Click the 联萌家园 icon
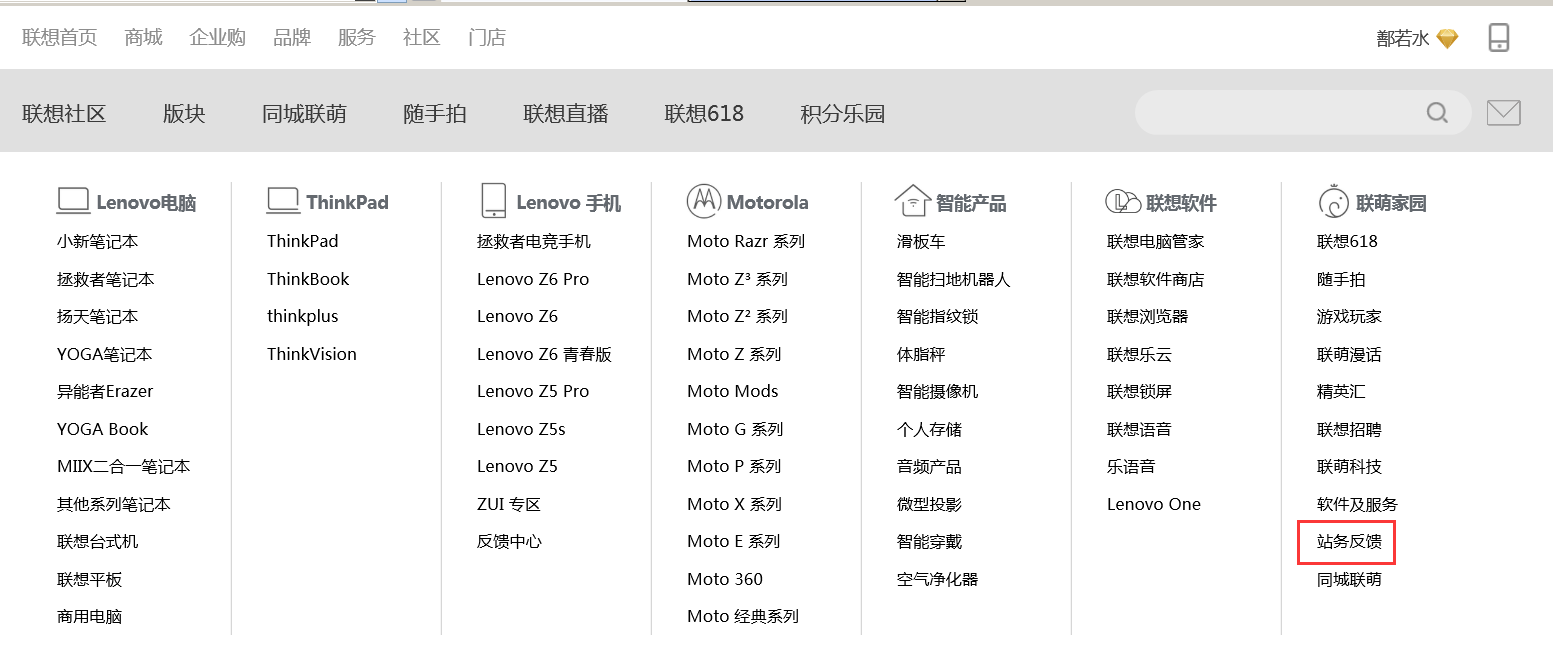 (x=1333, y=202)
